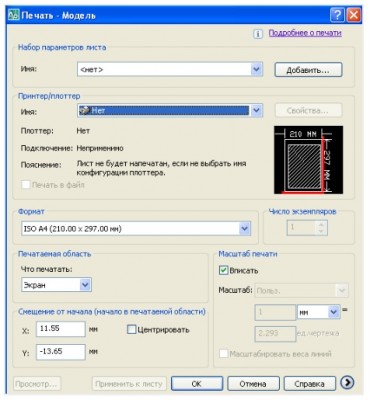The image size is (370, 400).
Task: Click the drawing units field 2.293
Action: pos(275,334)
